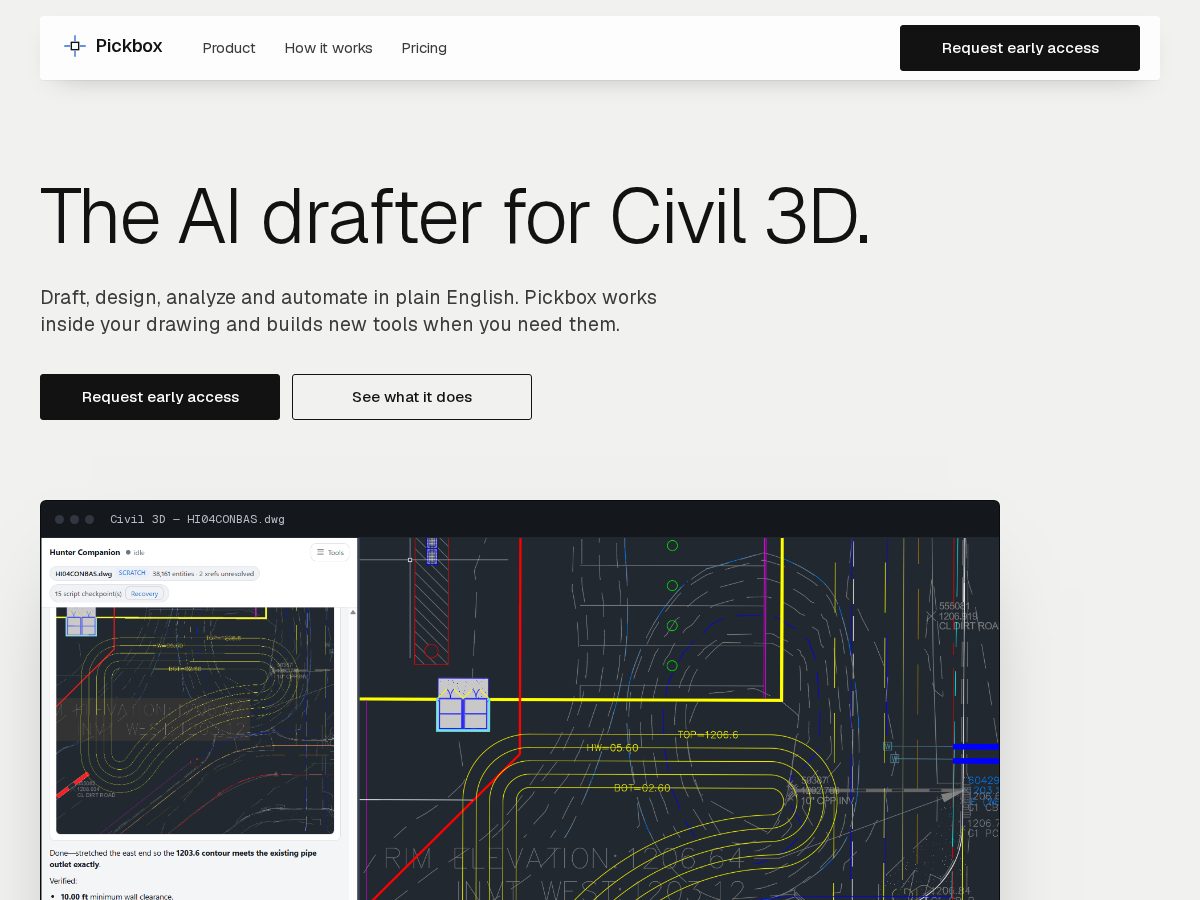This screenshot has width=1200, height=900.
Task: Open drawing thumbnail in companion chat
Action: pyautogui.click(x=195, y=720)
